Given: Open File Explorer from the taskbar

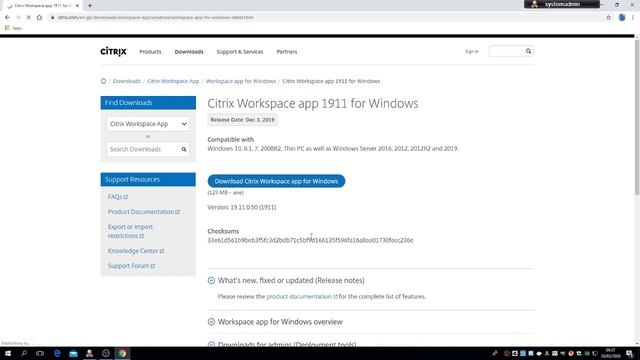Looking at the screenshot, I should point(73,353).
